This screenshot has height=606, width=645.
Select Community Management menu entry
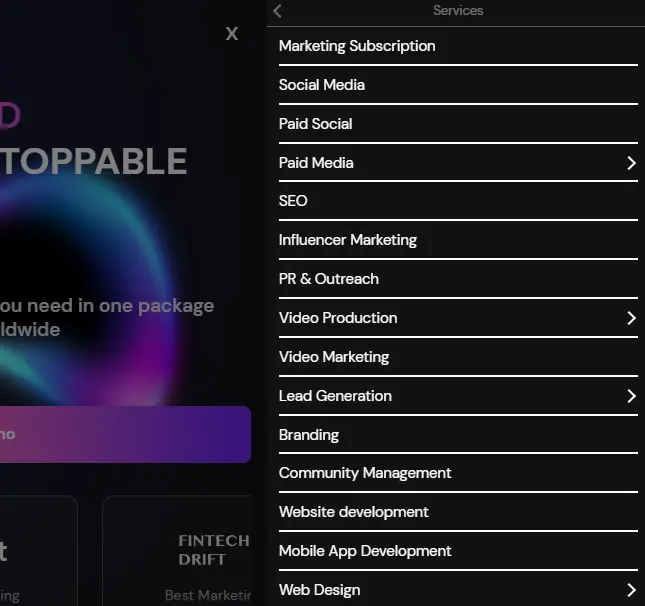coord(365,473)
